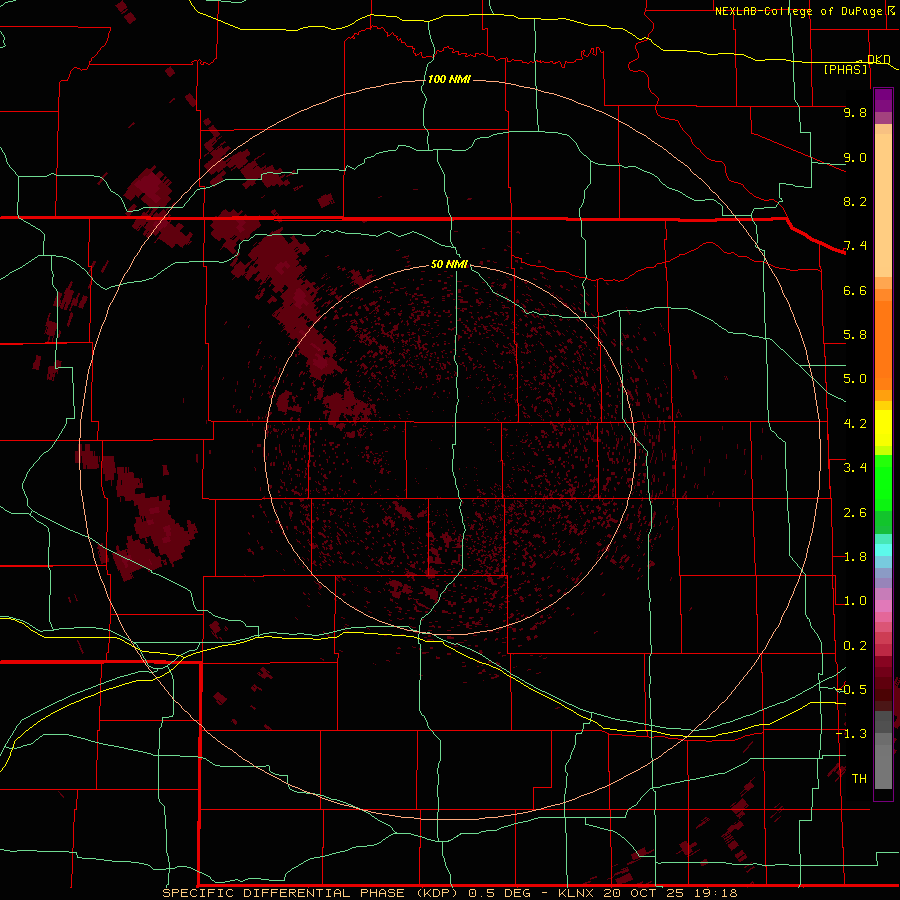Click the 100 NMI range ring label
The image size is (900, 900).
[x=449, y=79]
